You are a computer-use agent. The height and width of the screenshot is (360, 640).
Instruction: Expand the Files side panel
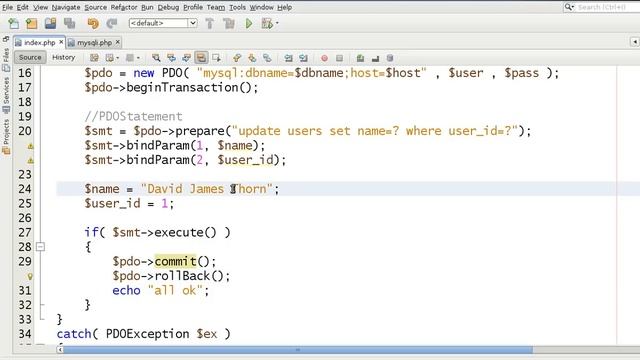6,59
